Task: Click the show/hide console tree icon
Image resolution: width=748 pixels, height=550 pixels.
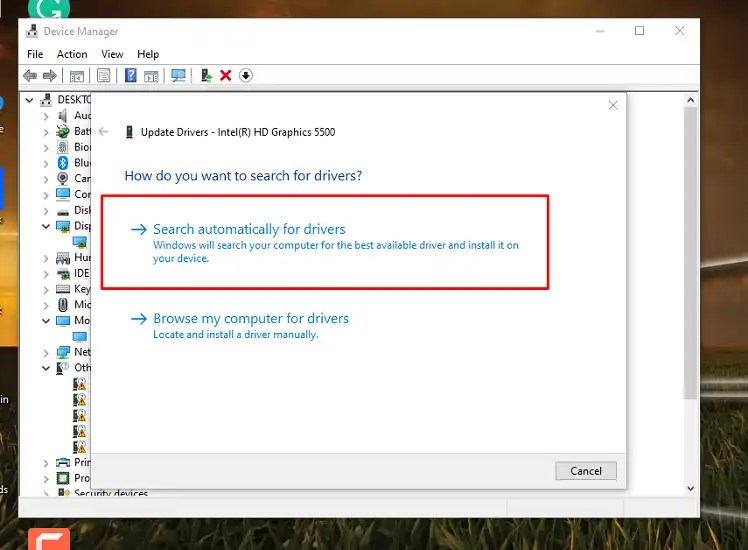Action: click(77, 75)
